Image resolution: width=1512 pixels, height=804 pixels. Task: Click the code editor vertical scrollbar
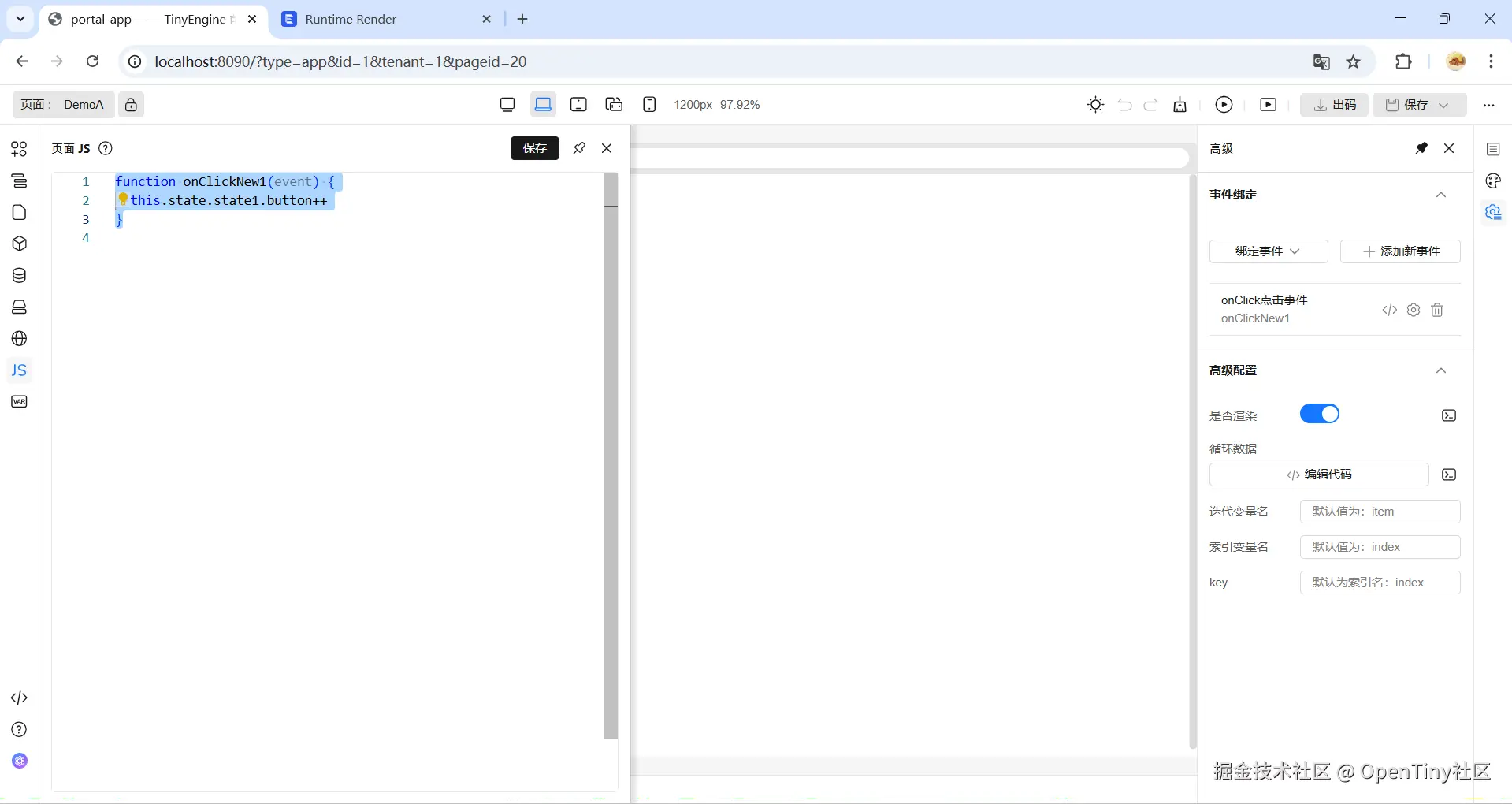(x=611, y=456)
